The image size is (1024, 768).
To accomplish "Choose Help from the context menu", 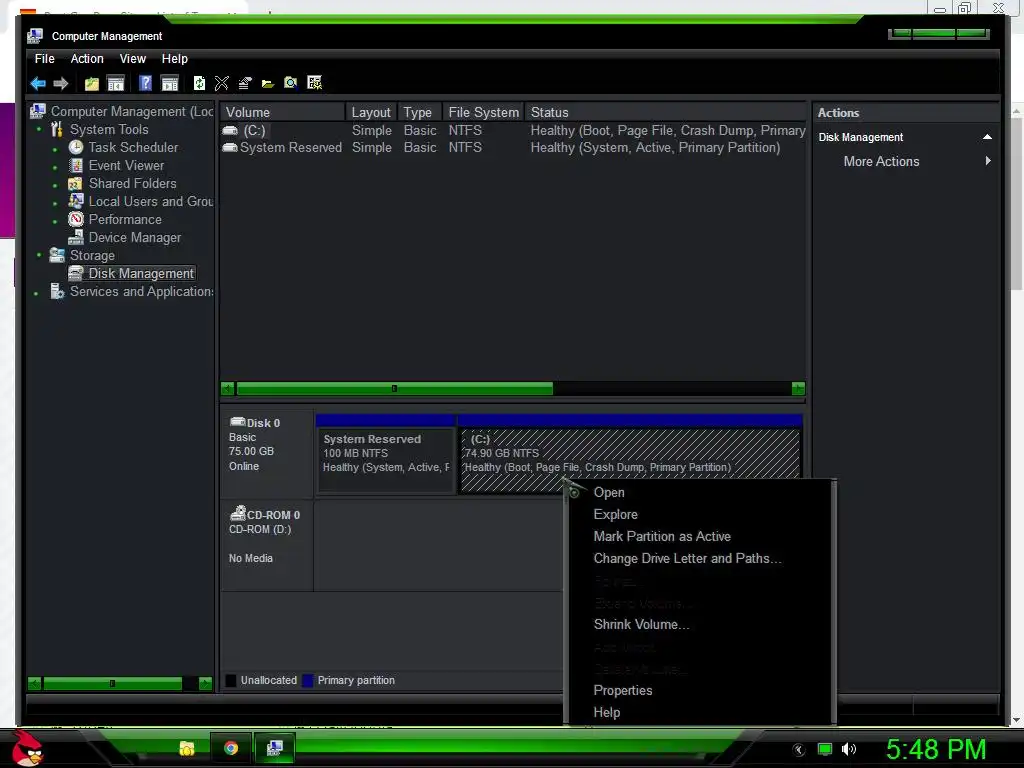I will (699, 712).
